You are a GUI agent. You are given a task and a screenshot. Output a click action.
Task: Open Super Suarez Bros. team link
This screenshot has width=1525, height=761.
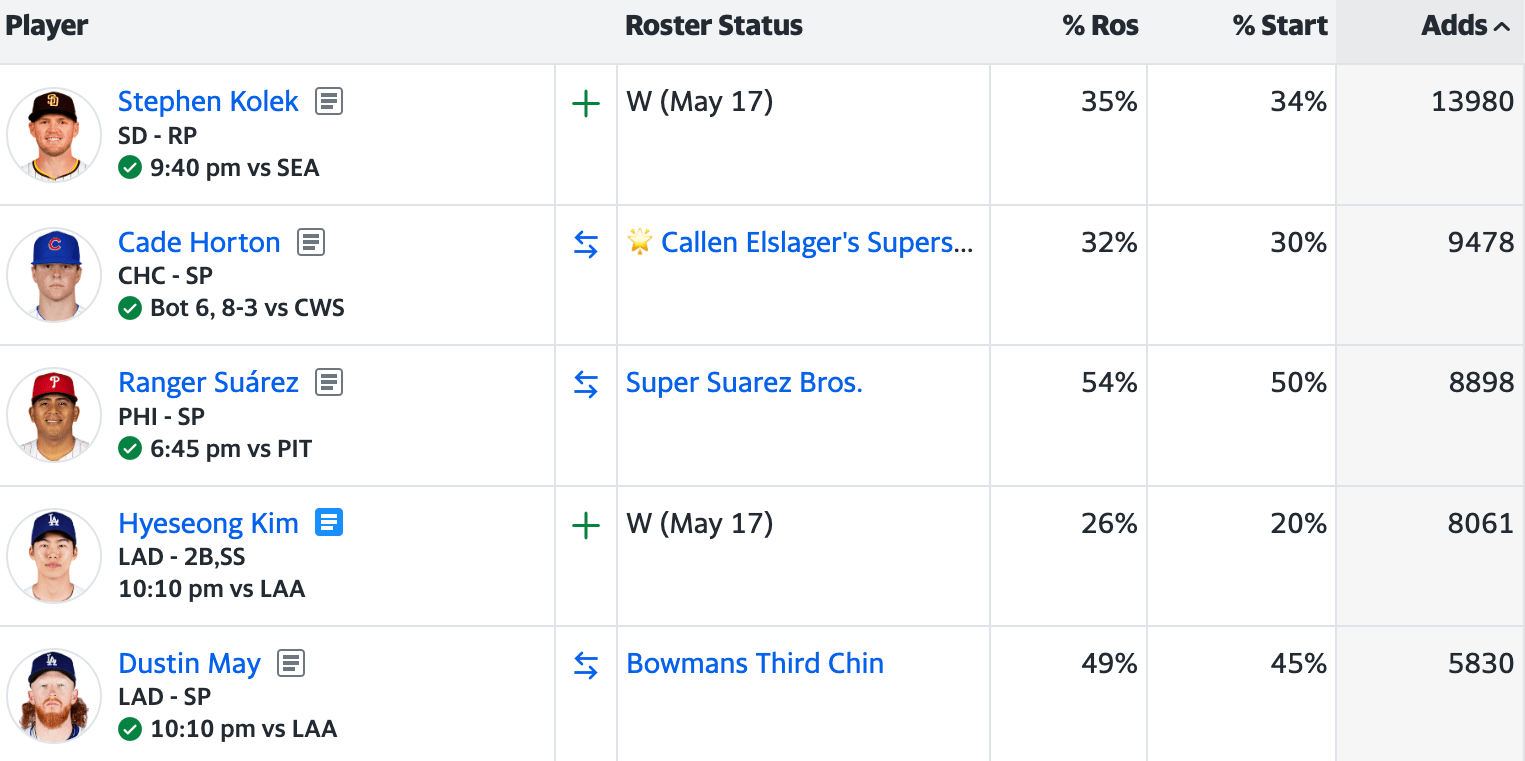(x=744, y=382)
